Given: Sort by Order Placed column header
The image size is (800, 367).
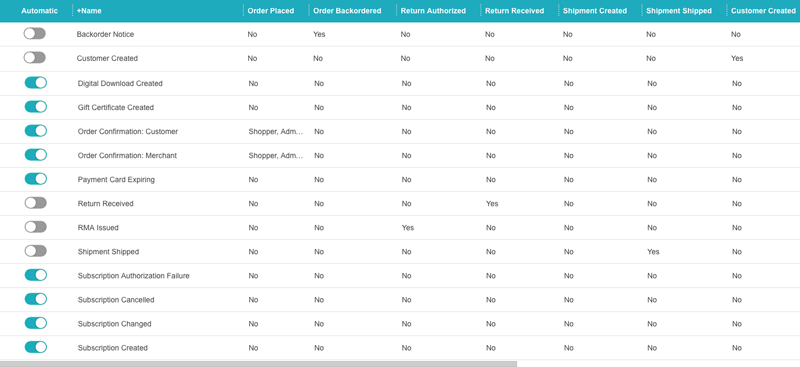Looking at the screenshot, I should pyautogui.click(x=270, y=11).
